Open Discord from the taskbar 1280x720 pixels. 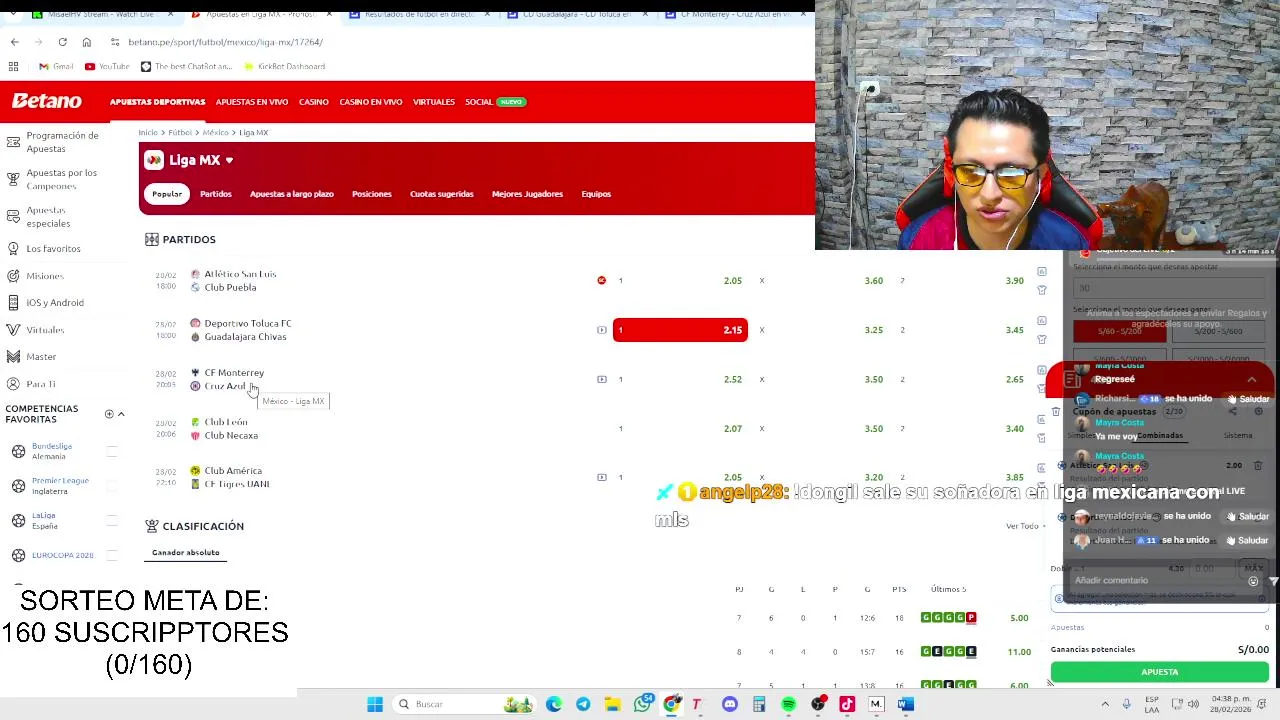(730, 704)
